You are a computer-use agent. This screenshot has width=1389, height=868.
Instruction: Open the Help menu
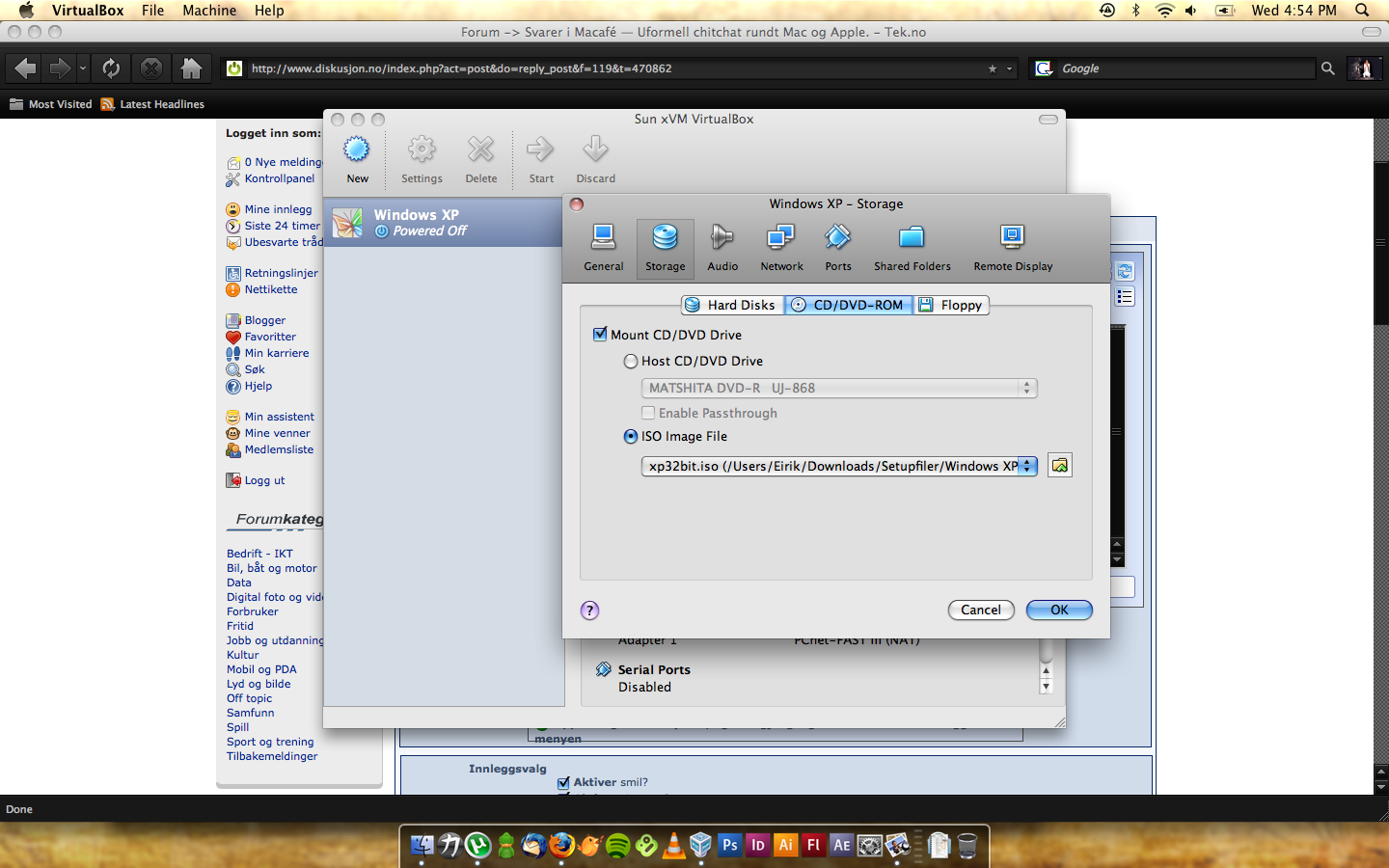[269, 11]
